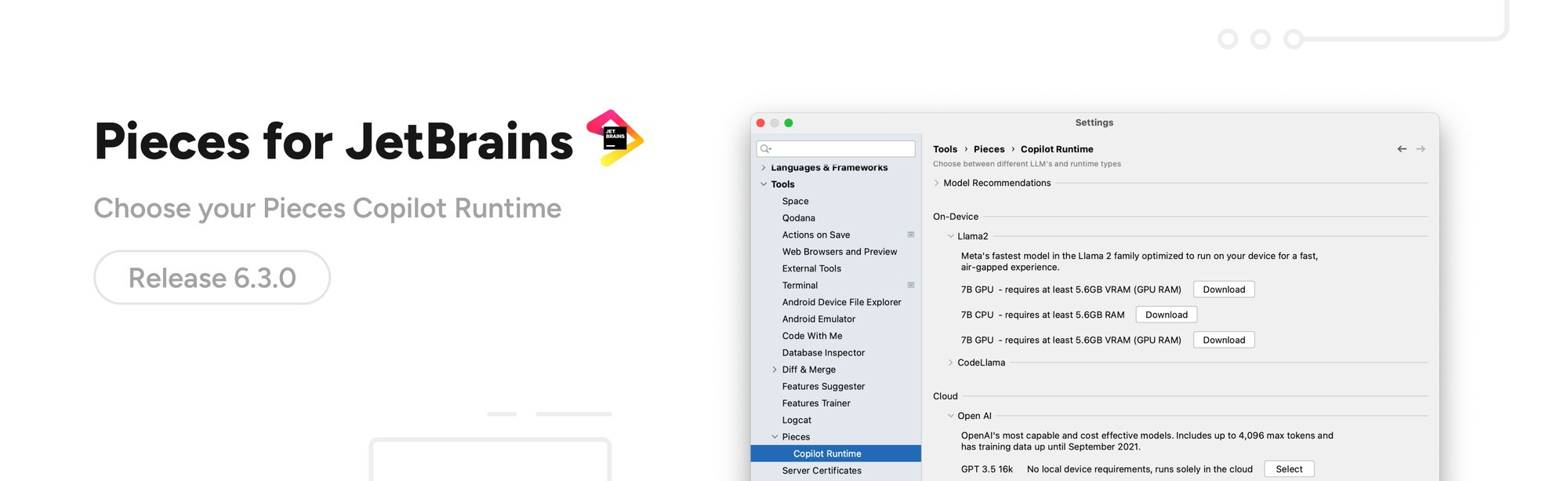Select the GPT 3.5 16k model
Image resolution: width=1568 pixels, height=481 pixels.
tap(1289, 469)
